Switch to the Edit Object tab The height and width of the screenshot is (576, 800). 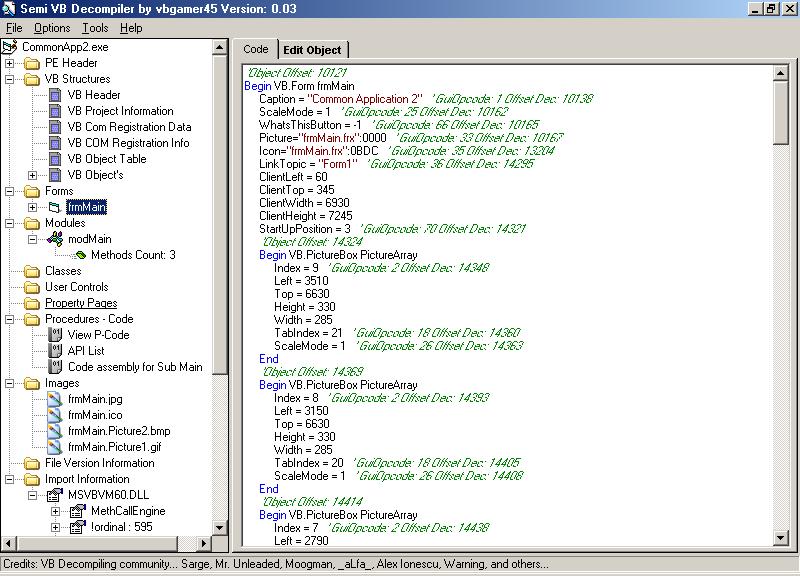311,50
